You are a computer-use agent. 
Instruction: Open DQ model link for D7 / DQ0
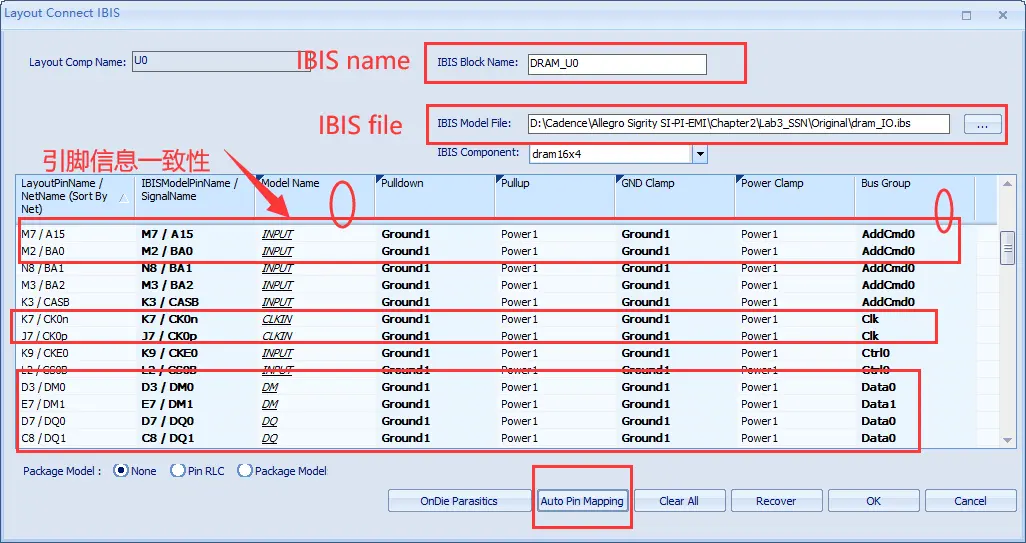click(x=270, y=421)
